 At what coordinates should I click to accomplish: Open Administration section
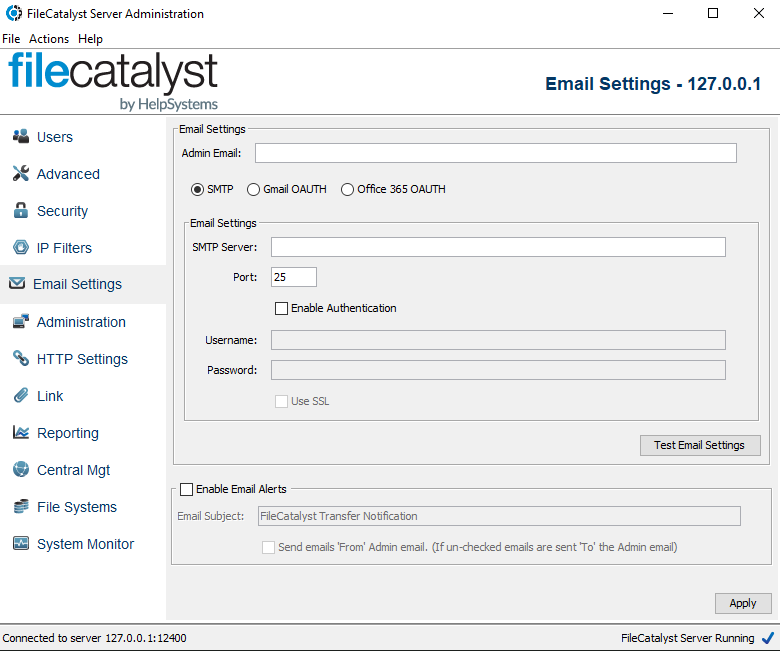tap(81, 322)
